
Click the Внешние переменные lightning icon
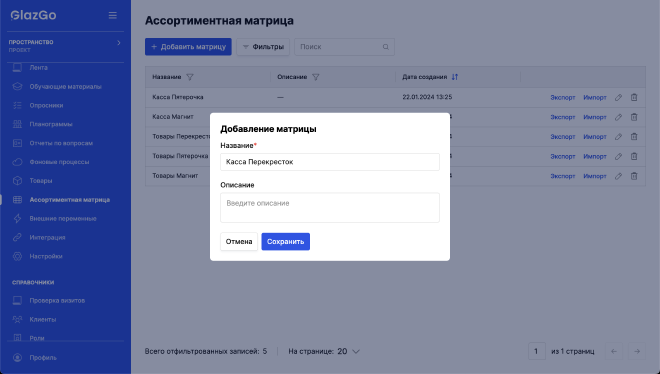click(x=17, y=219)
